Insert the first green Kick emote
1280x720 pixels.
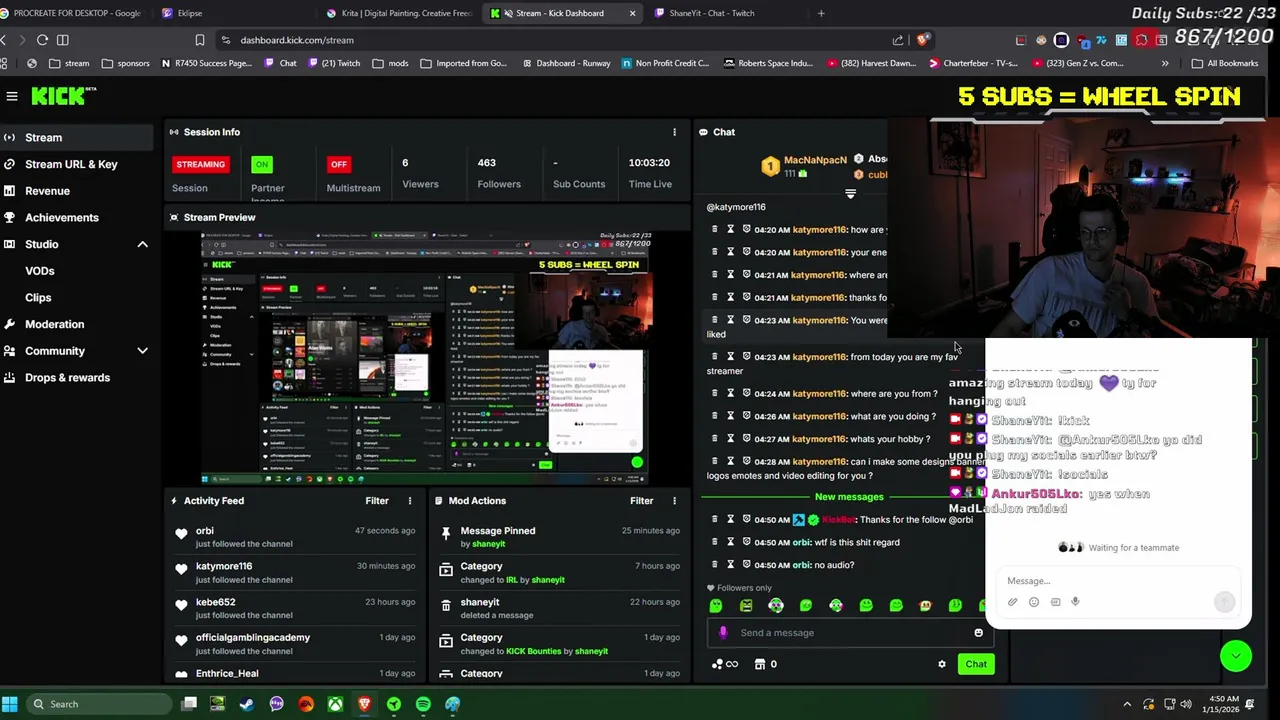click(716, 605)
